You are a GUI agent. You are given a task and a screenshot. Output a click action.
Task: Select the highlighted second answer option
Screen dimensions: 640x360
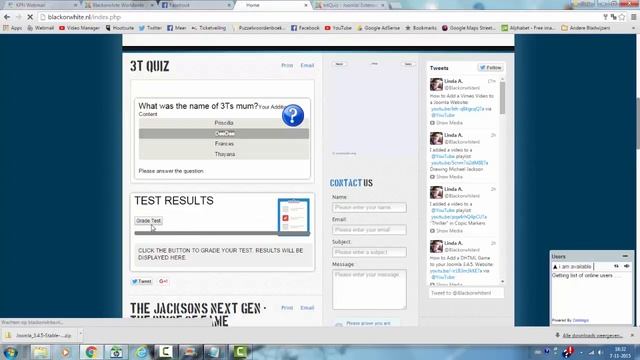click(x=224, y=133)
